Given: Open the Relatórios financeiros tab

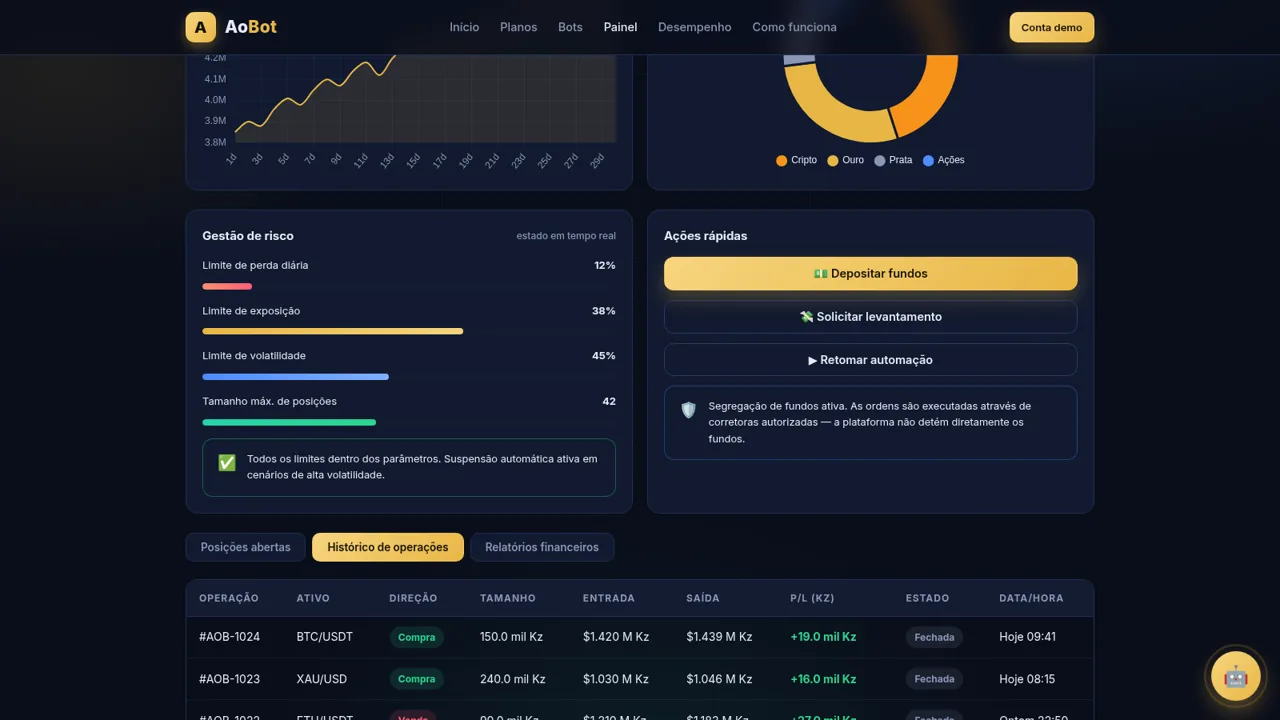Looking at the screenshot, I should tap(542, 547).
